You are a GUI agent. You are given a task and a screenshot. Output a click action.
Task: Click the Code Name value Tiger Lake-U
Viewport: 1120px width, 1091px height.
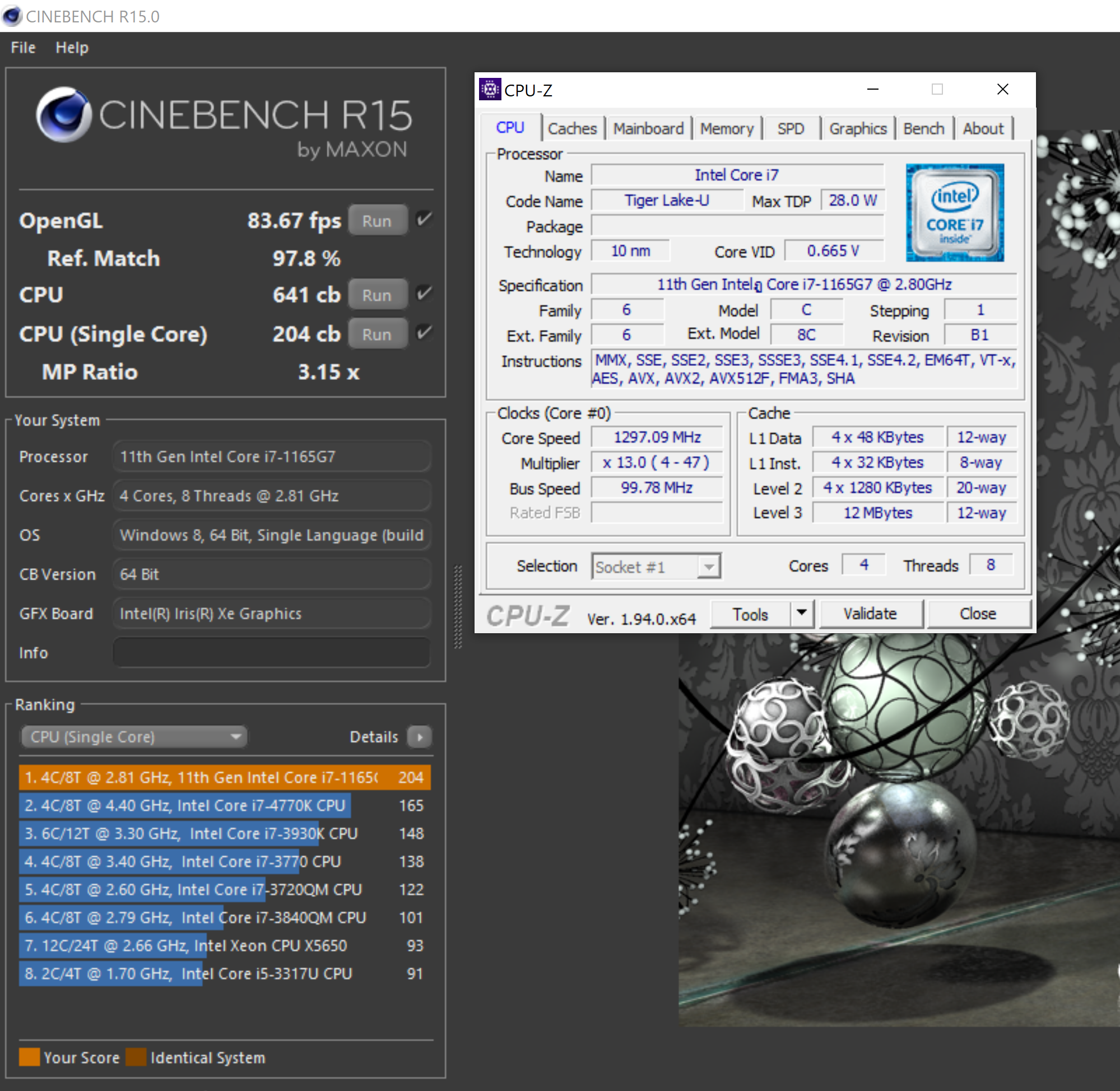pos(667,201)
